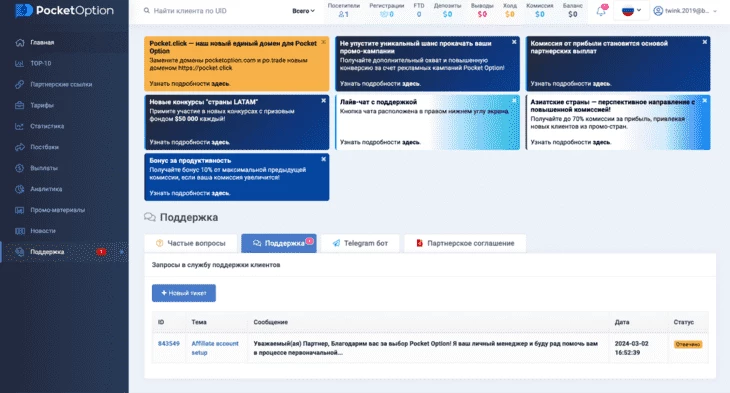The width and height of the screenshot is (730, 393).
Task: Open Партнерское соглашение tab
Action: click(465, 243)
